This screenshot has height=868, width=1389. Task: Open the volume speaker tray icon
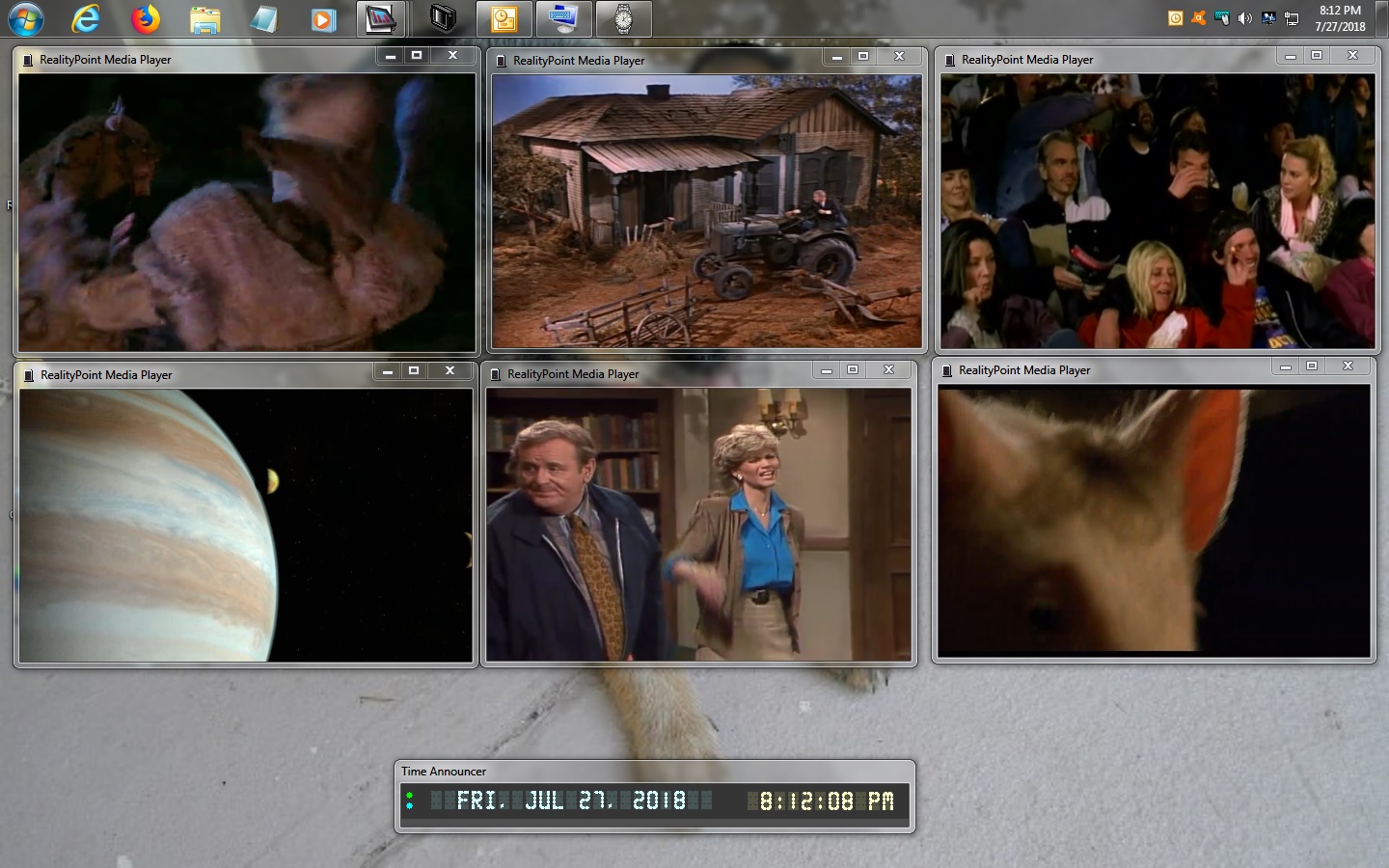coord(1245,18)
